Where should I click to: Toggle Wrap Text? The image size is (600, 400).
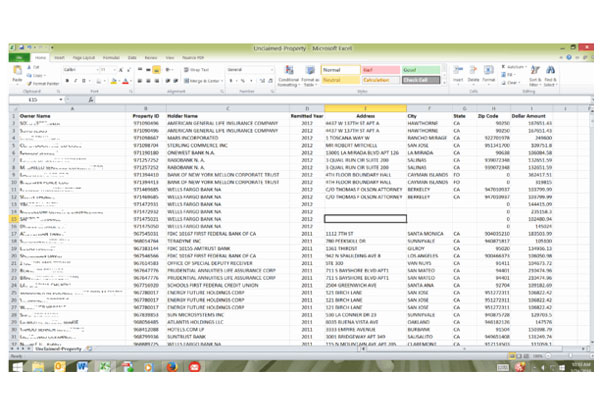coord(196,70)
